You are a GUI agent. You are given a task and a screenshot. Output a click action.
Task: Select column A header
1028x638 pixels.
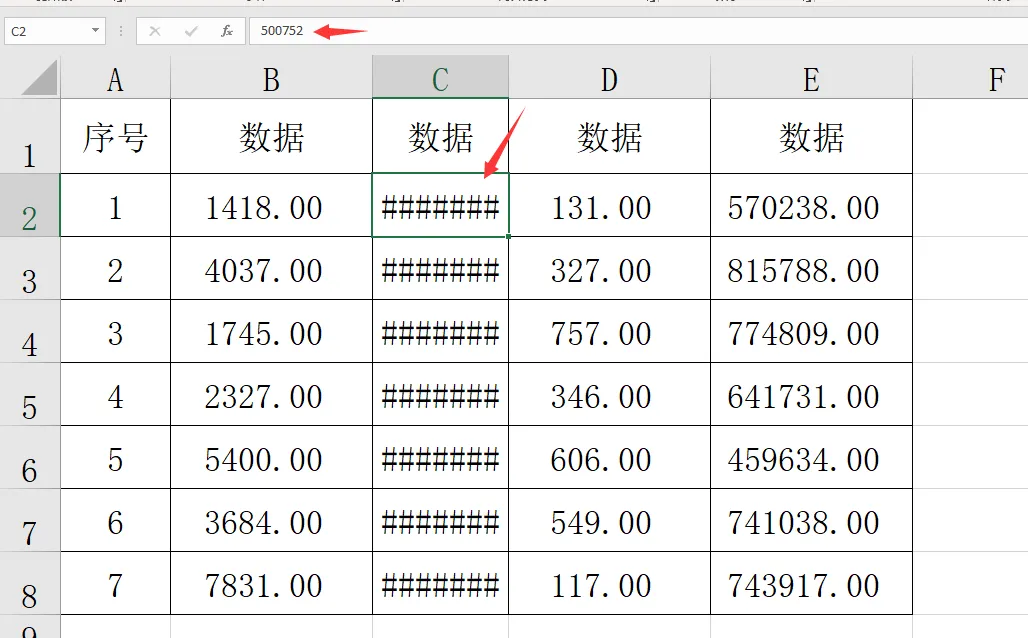[115, 78]
